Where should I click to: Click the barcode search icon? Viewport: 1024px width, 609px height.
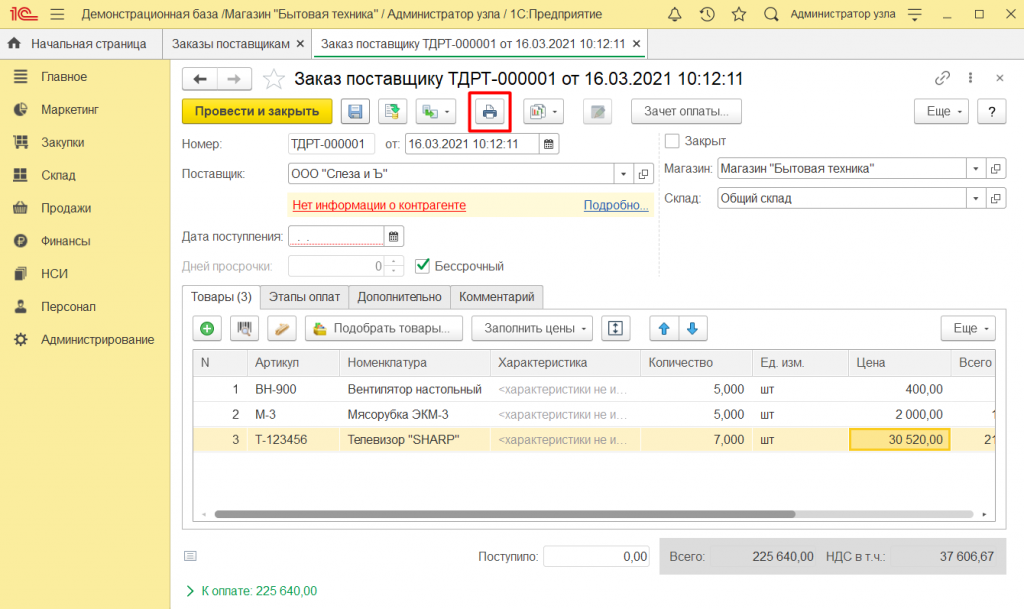click(245, 328)
